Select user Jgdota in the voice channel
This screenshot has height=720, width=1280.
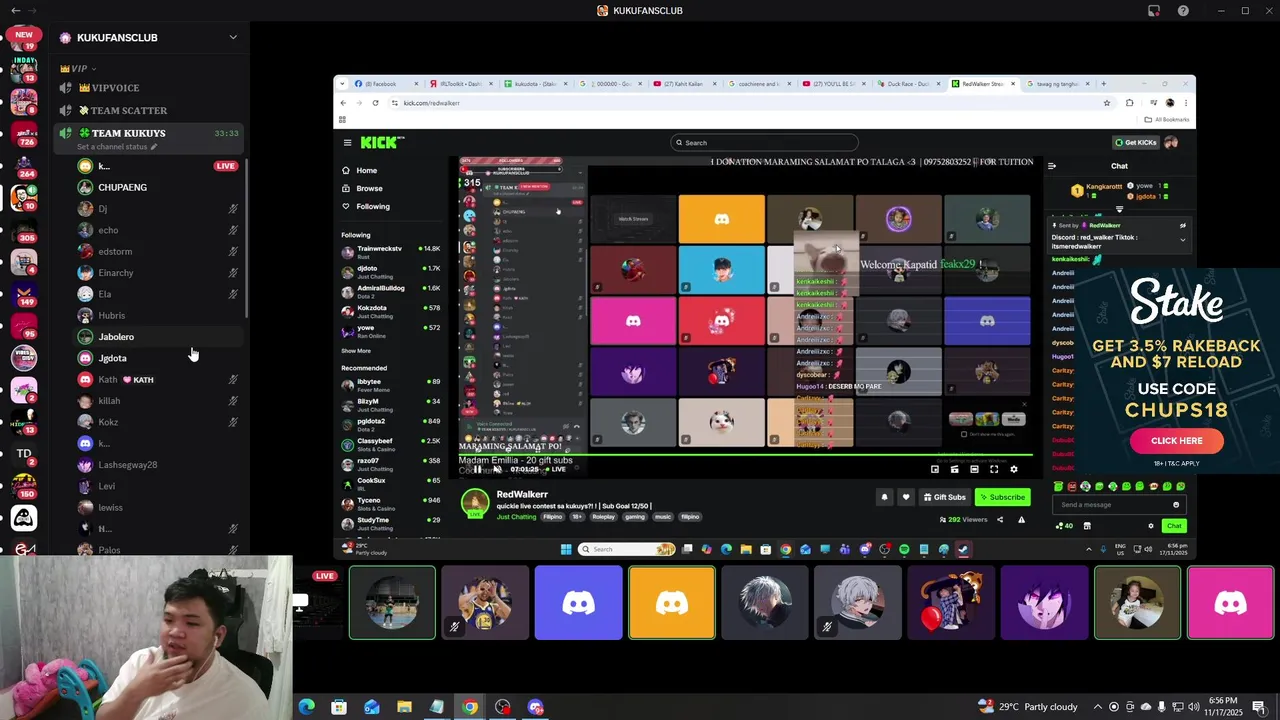[x=112, y=358]
